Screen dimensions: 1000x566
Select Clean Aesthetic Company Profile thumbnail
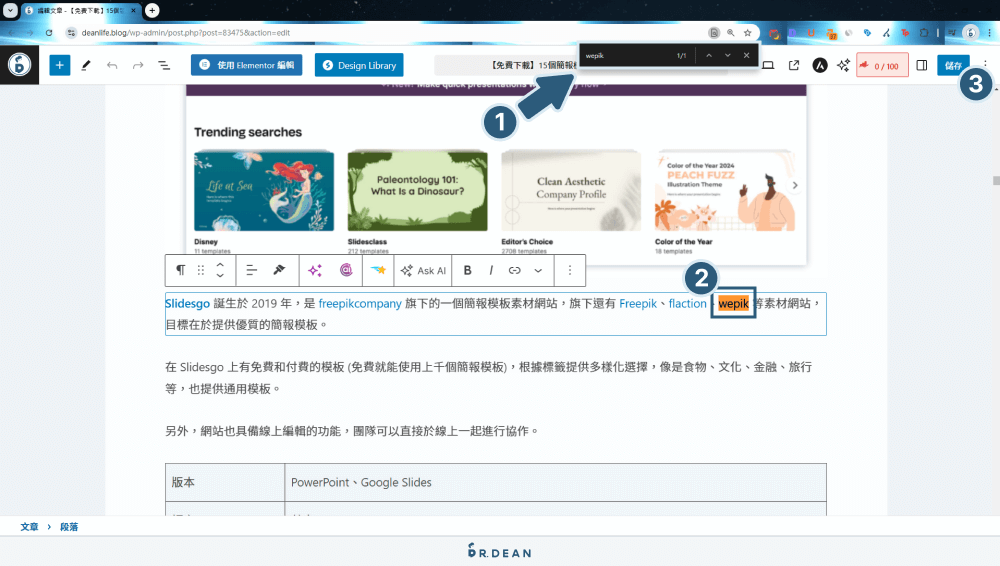(571, 191)
